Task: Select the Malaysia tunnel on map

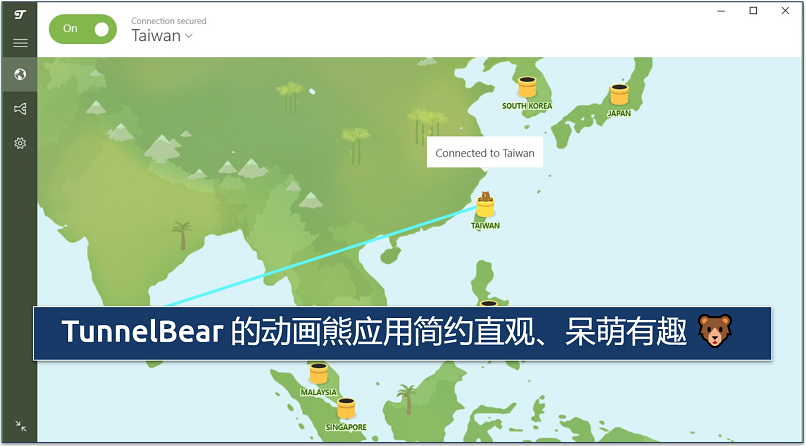Action: 319,374
